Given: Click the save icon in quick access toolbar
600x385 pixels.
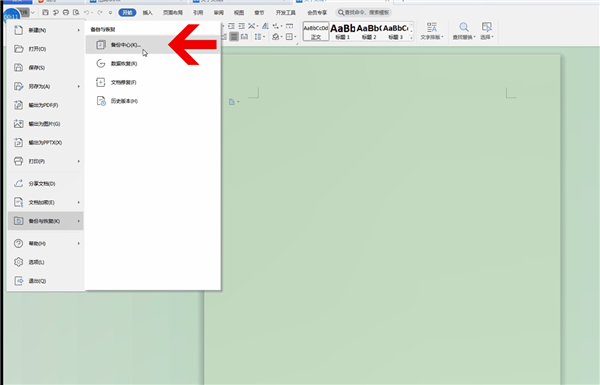Looking at the screenshot, I should coord(46,13).
